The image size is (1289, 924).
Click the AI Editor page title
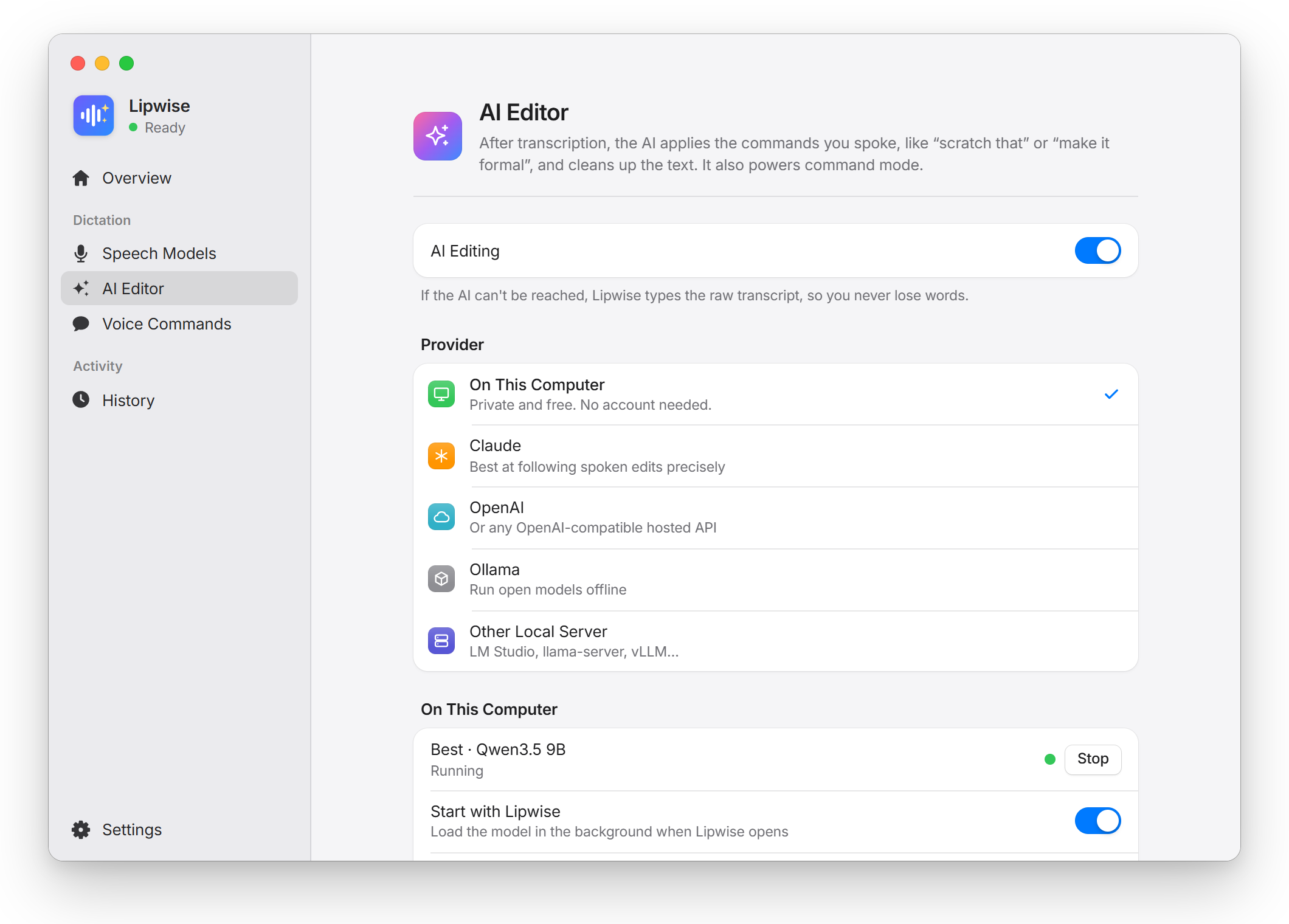(x=524, y=112)
